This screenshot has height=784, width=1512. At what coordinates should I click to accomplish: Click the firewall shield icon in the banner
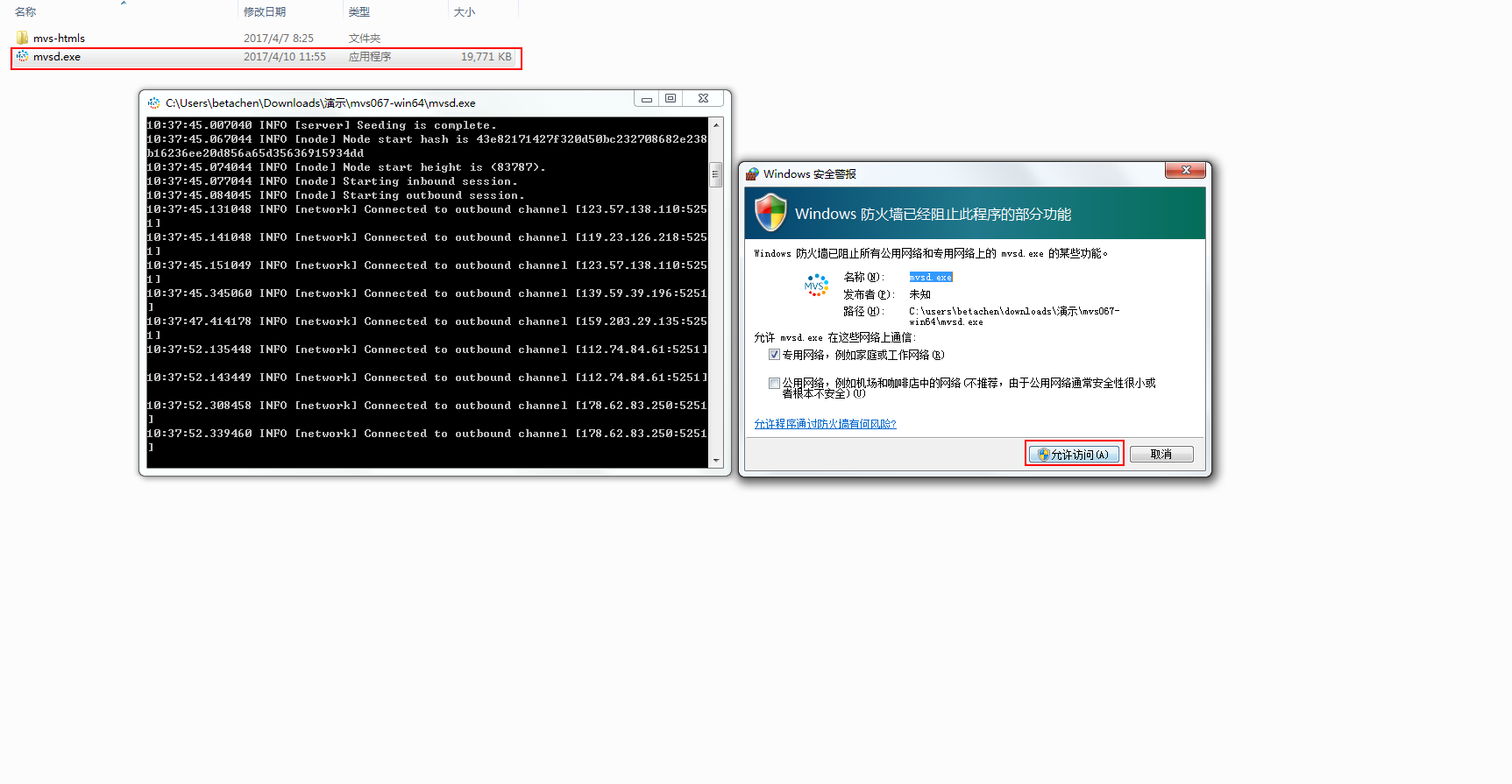point(770,213)
